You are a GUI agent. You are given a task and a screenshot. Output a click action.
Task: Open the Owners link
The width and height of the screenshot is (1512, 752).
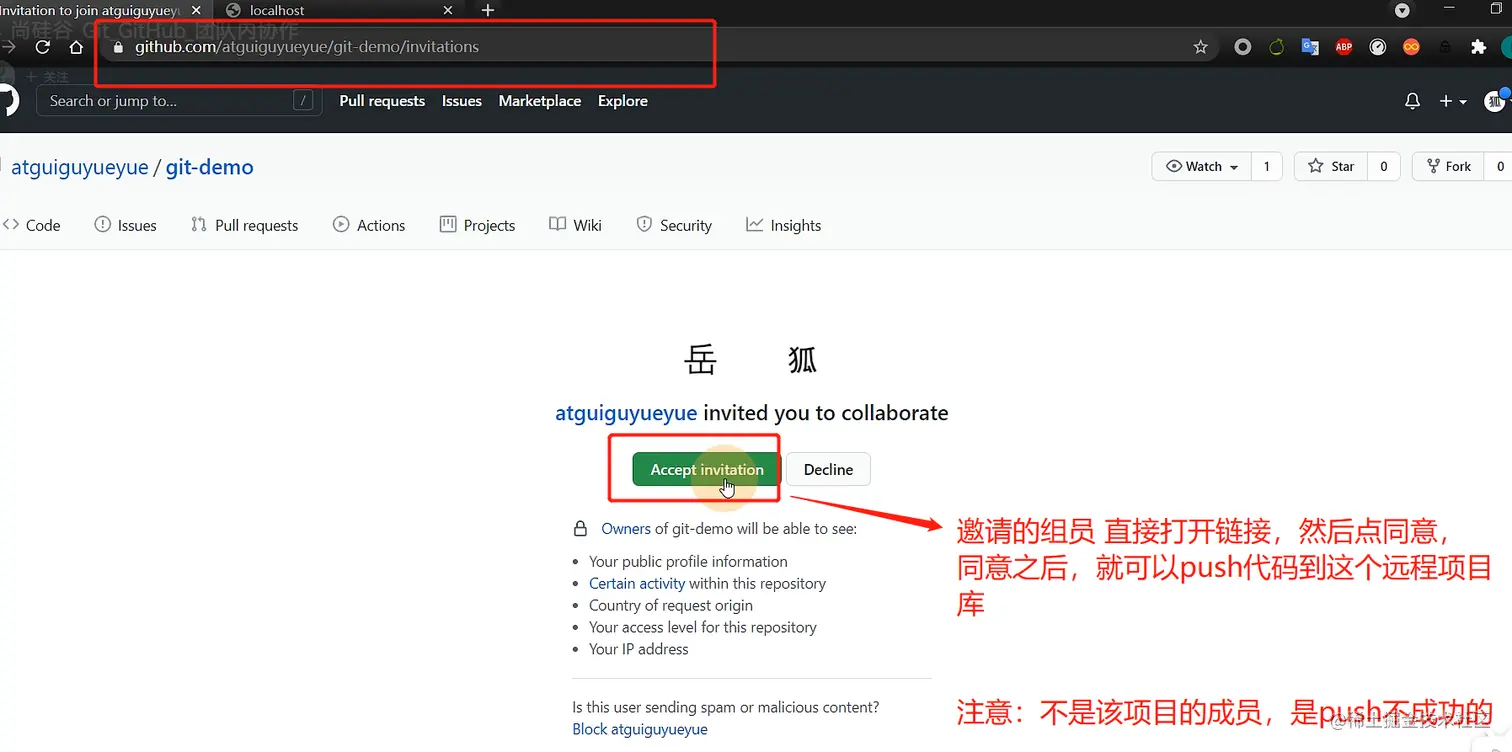click(626, 528)
